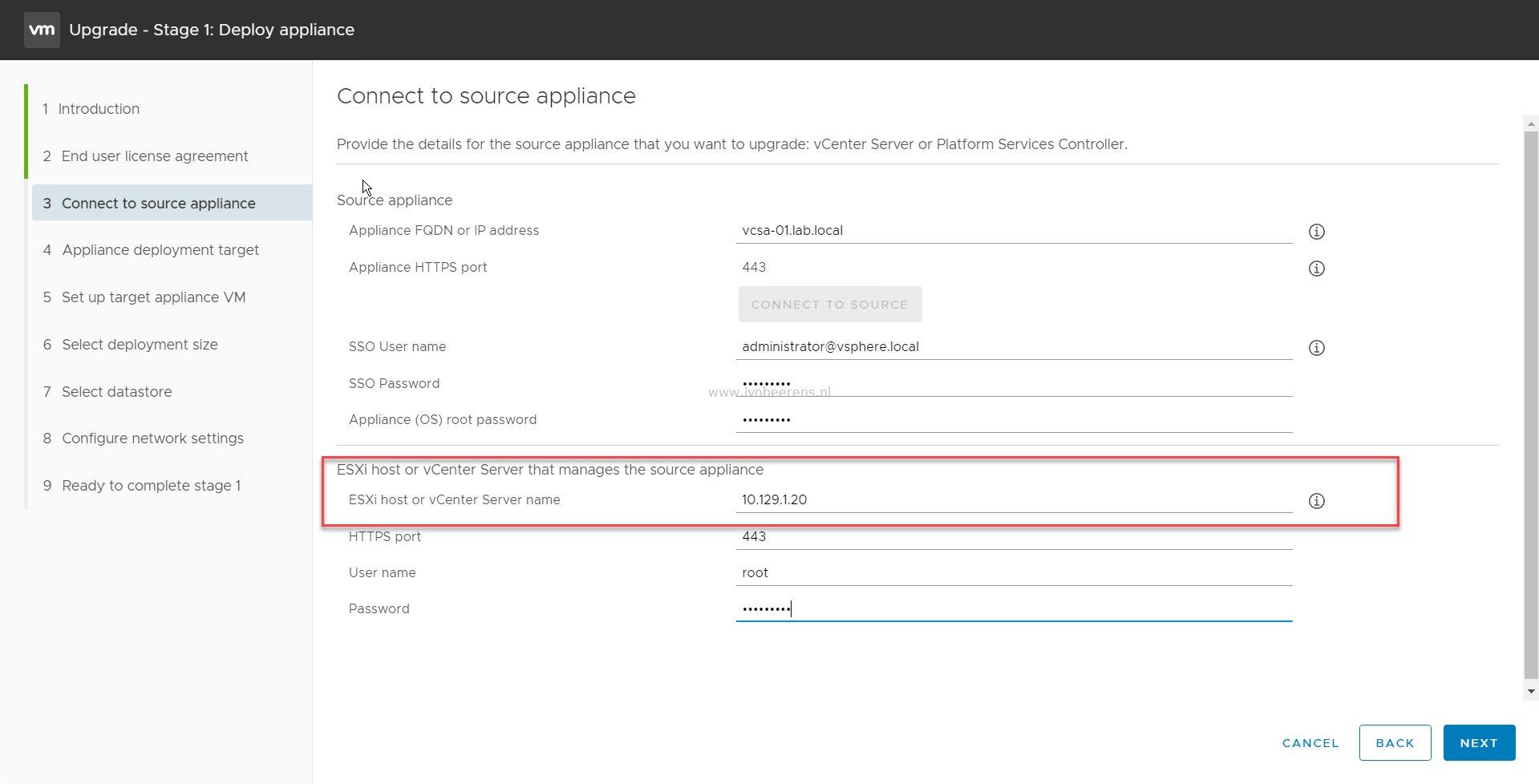The height and width of the screenshot is (784, 1539).
Task: Open info icon for ESXi host name
Action: point(1316,501)
